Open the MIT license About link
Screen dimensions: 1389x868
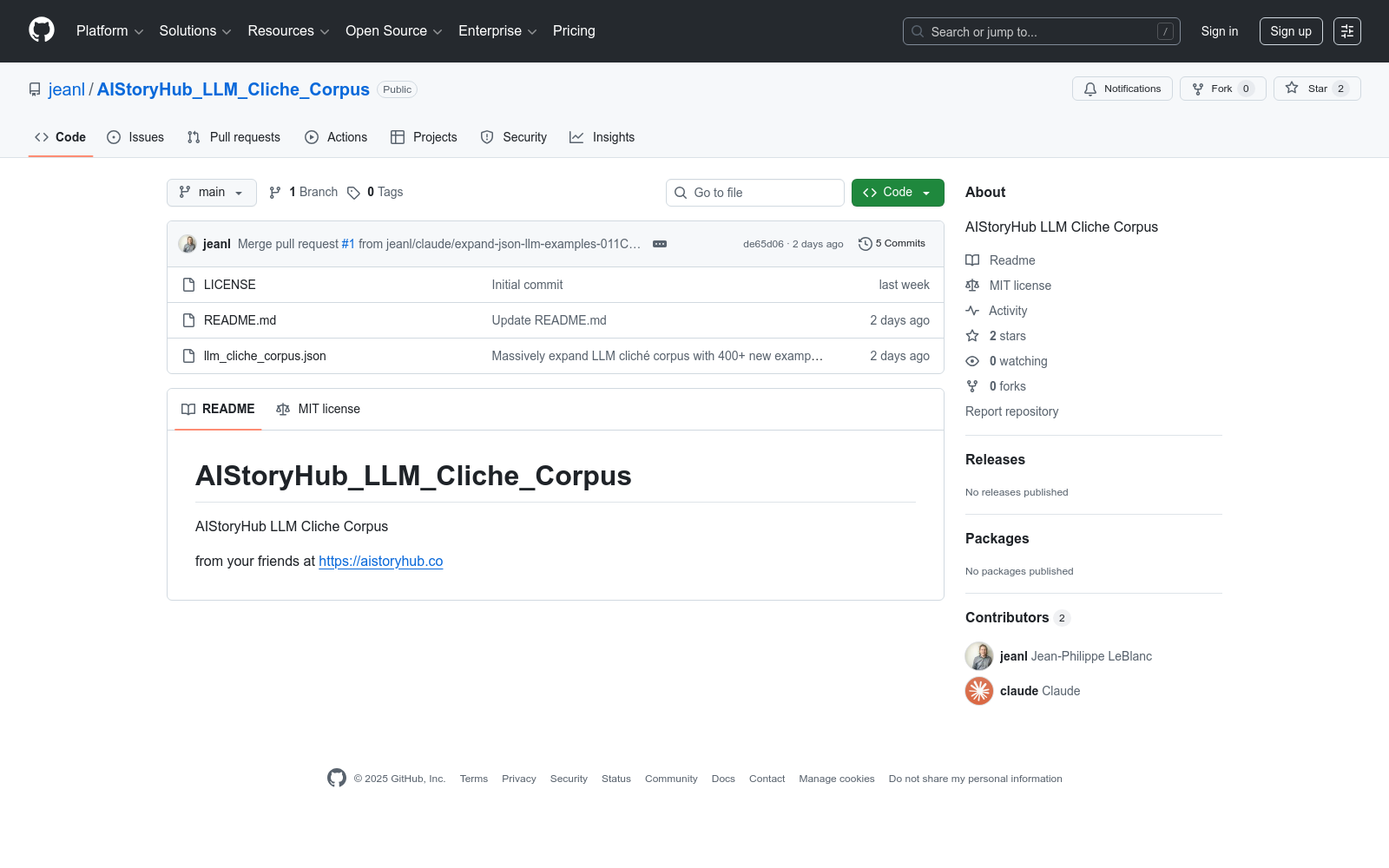click(1008, 286)
